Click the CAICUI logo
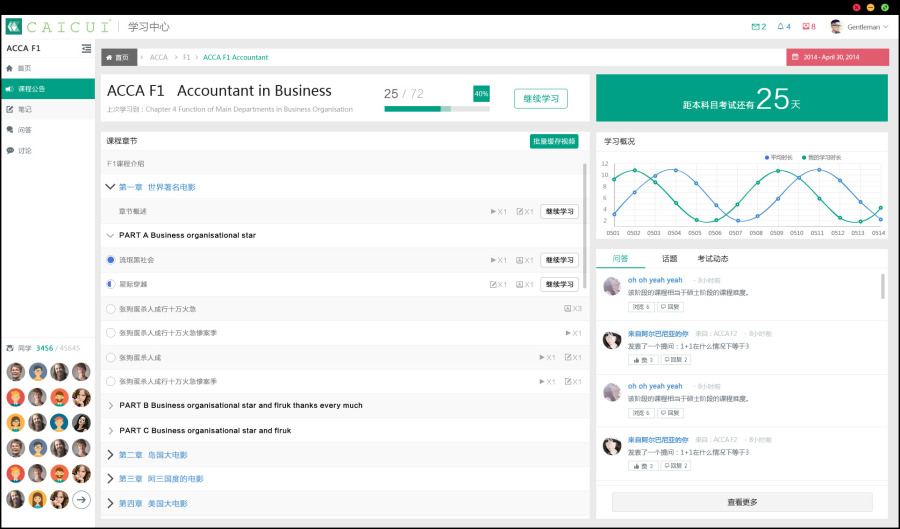The width and height of the screenshot is (900, 529). pyautogui.click(x=57, y=26)
